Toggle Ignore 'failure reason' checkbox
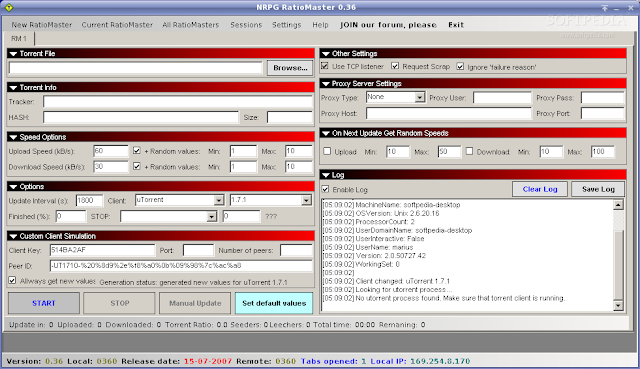Image resolution: width=640 pixels, height=369 pixels. (x=460, y=66)
